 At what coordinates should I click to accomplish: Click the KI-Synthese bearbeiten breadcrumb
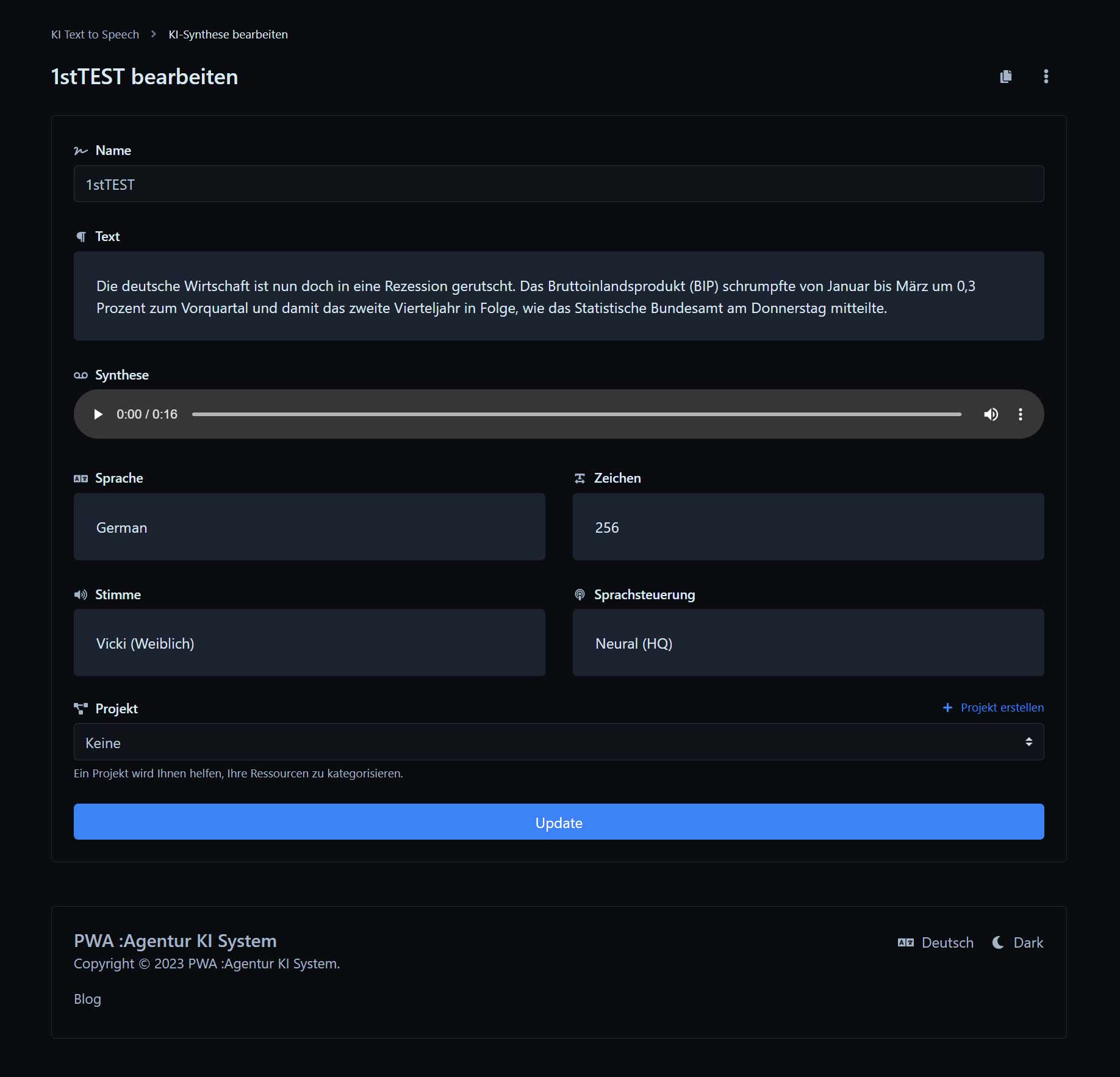[x=228, y=35]
